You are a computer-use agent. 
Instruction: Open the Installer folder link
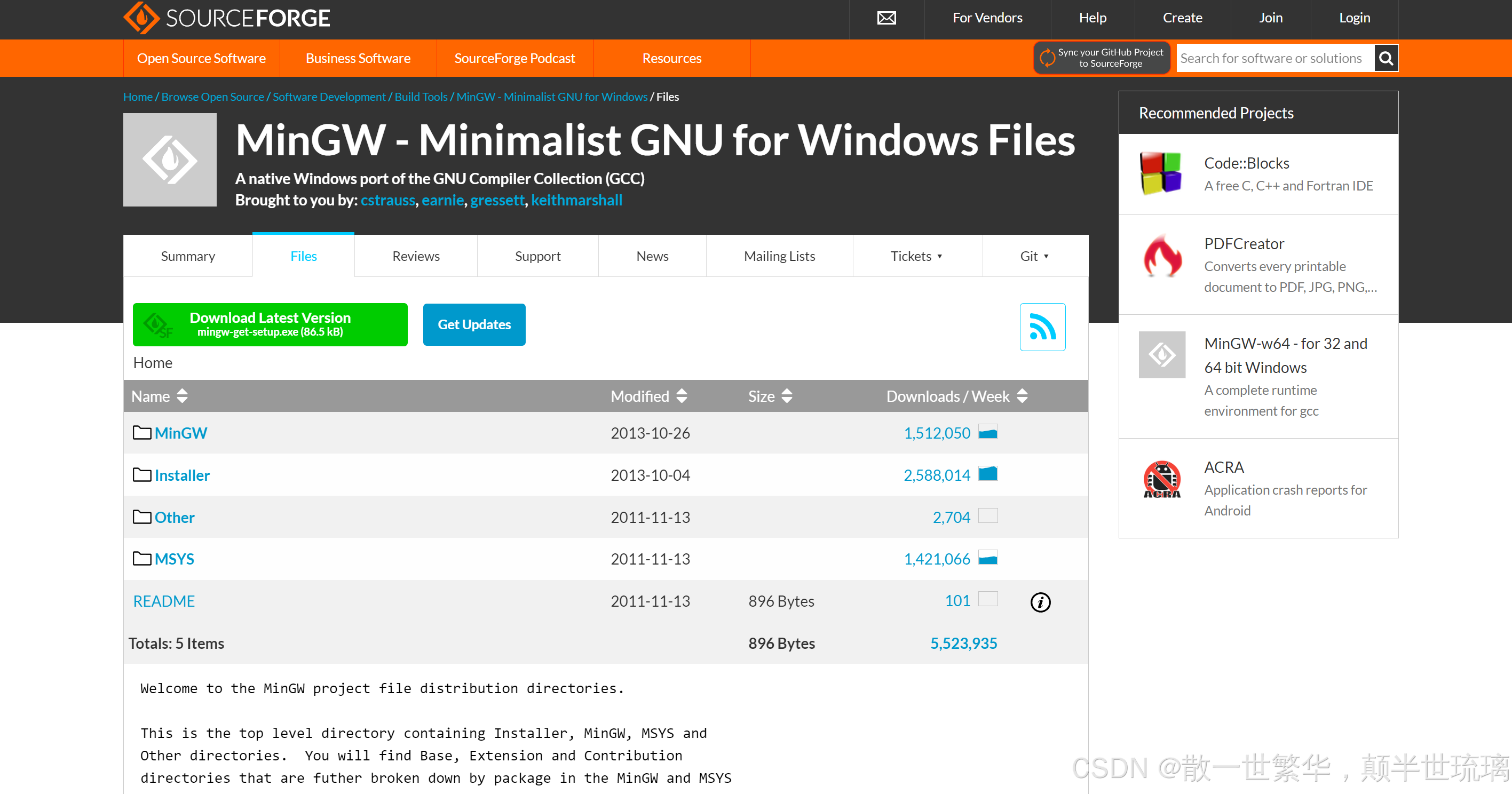click(182, 475)
